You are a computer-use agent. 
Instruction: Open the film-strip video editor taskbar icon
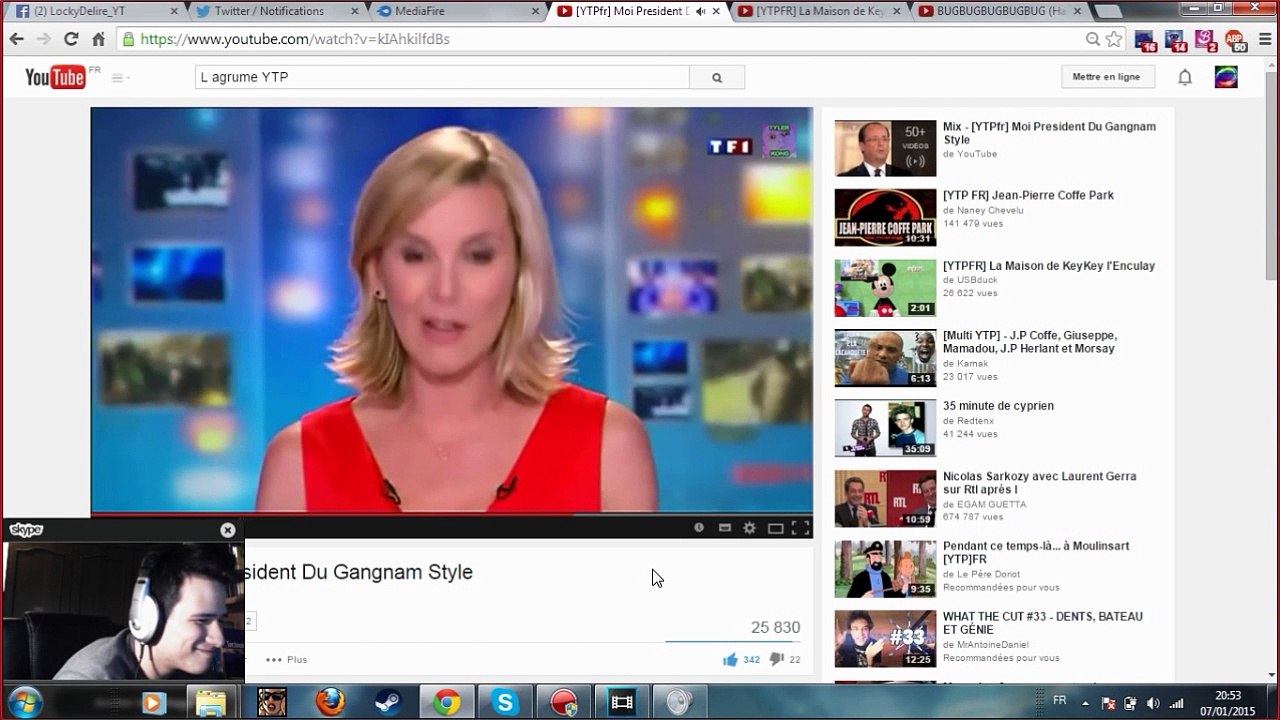tap(621, 702)
